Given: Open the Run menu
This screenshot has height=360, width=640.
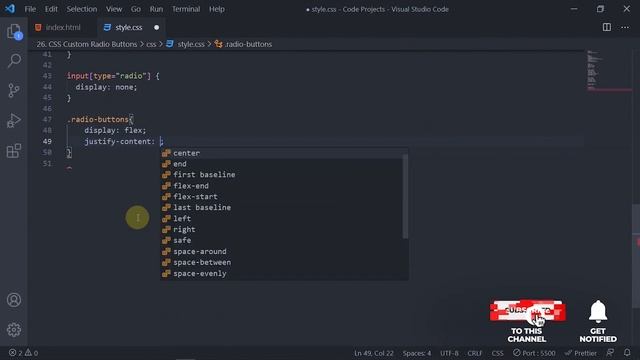Looking at the screenshot, I should pos(156,9).
